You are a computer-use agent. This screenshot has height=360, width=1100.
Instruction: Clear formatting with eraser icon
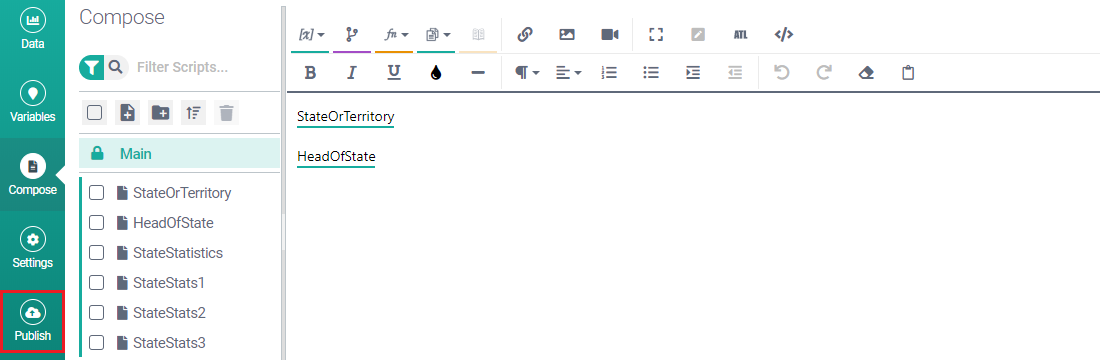(866, 73)
